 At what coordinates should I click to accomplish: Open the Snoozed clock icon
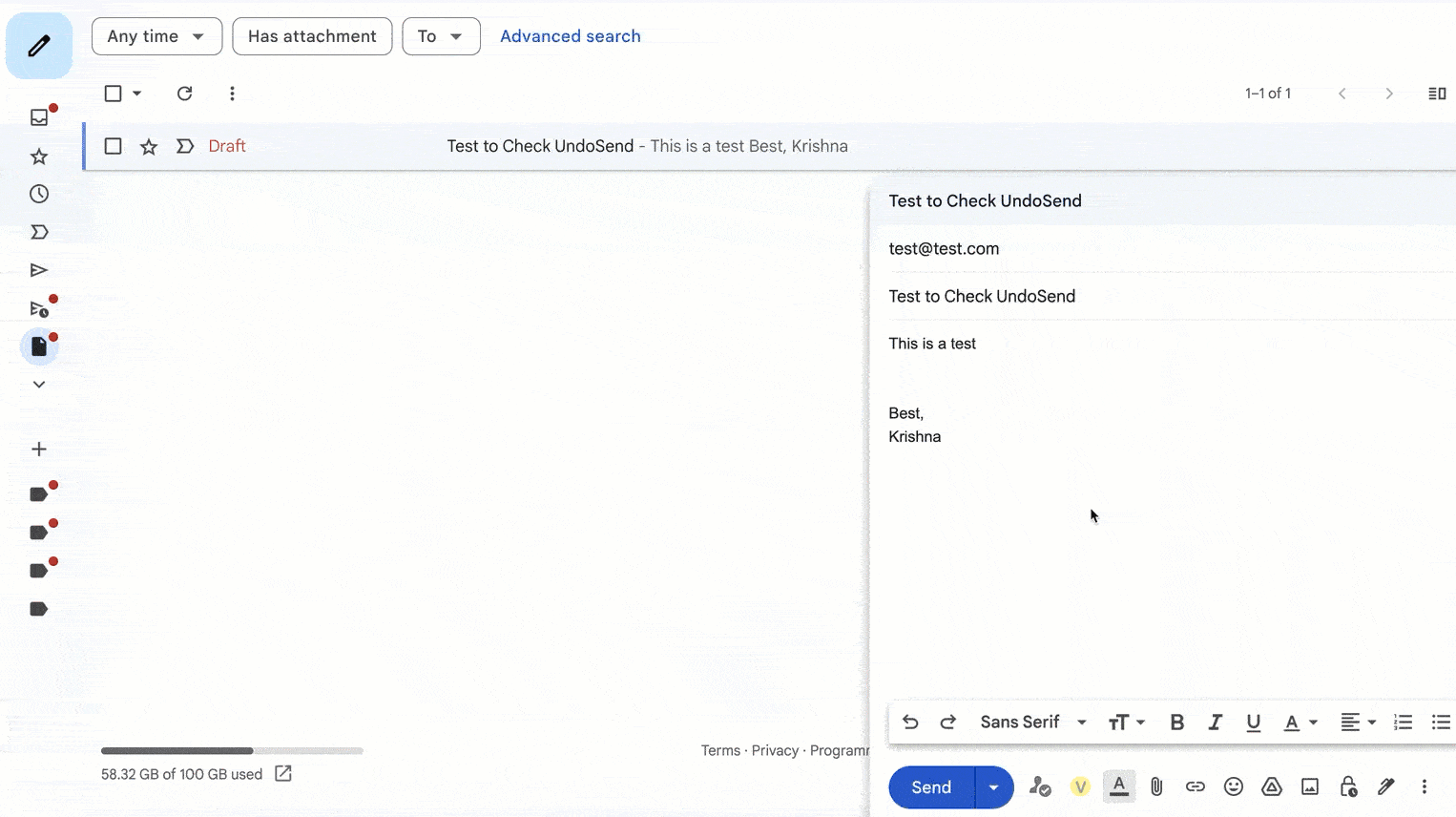(x=39, y=194)
